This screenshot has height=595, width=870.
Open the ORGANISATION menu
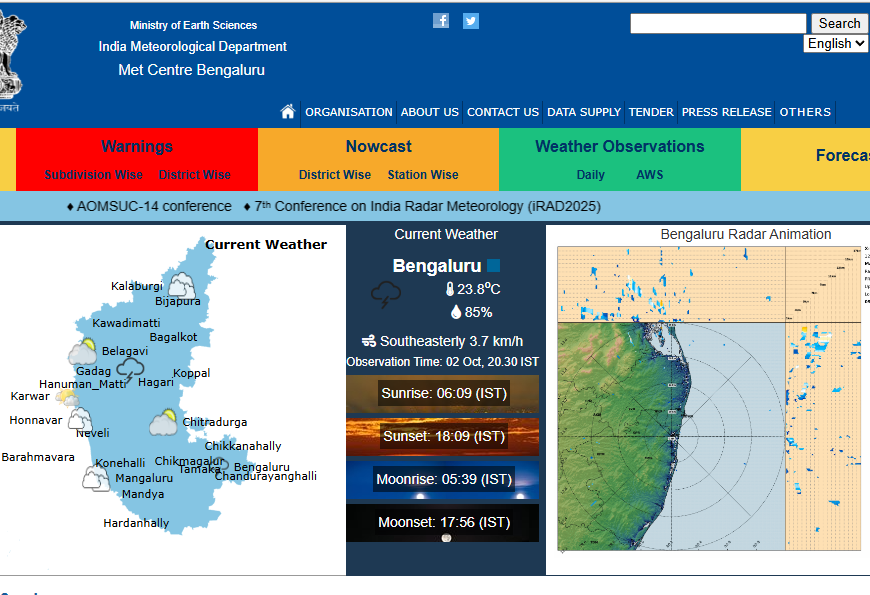348,112
